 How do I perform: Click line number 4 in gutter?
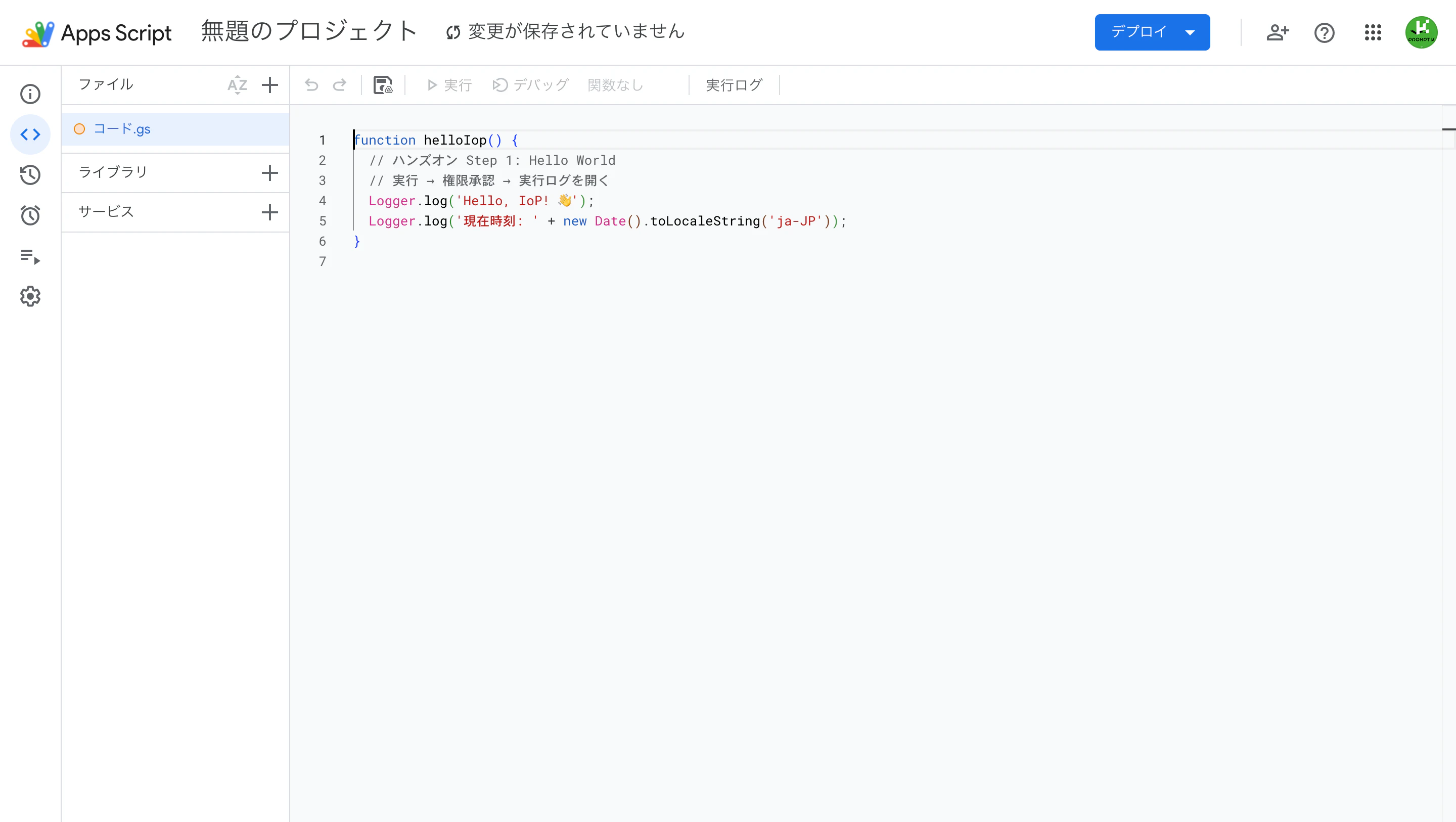pyautogui.click(x=322, y=201)
